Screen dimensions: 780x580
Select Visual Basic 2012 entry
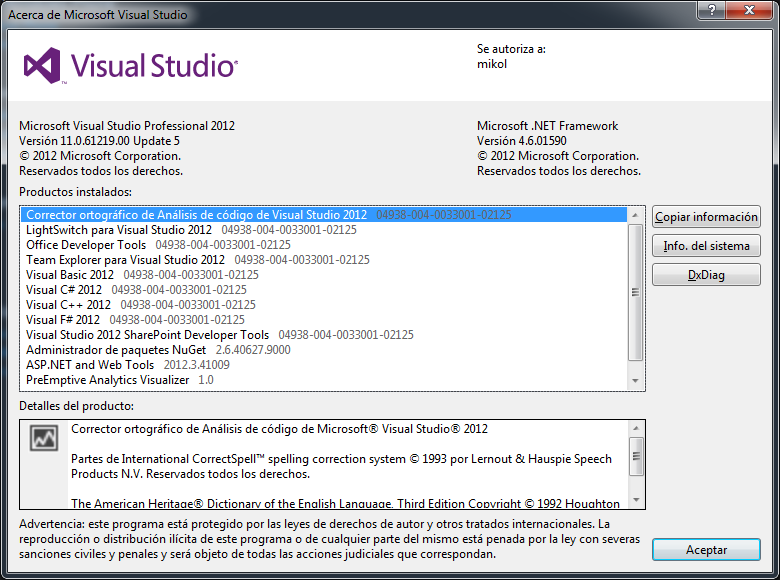(x=324, y=275)
